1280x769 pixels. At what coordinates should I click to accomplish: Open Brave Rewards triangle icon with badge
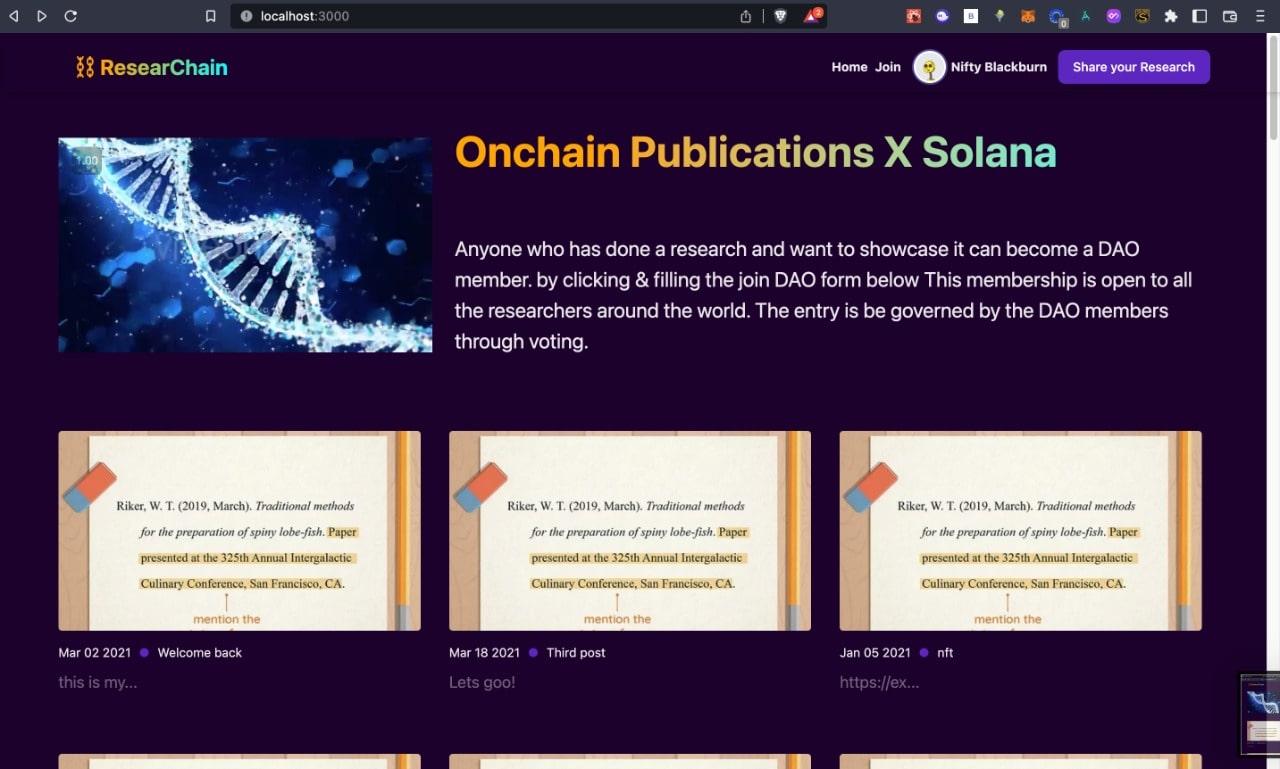[x=812, y=16]
